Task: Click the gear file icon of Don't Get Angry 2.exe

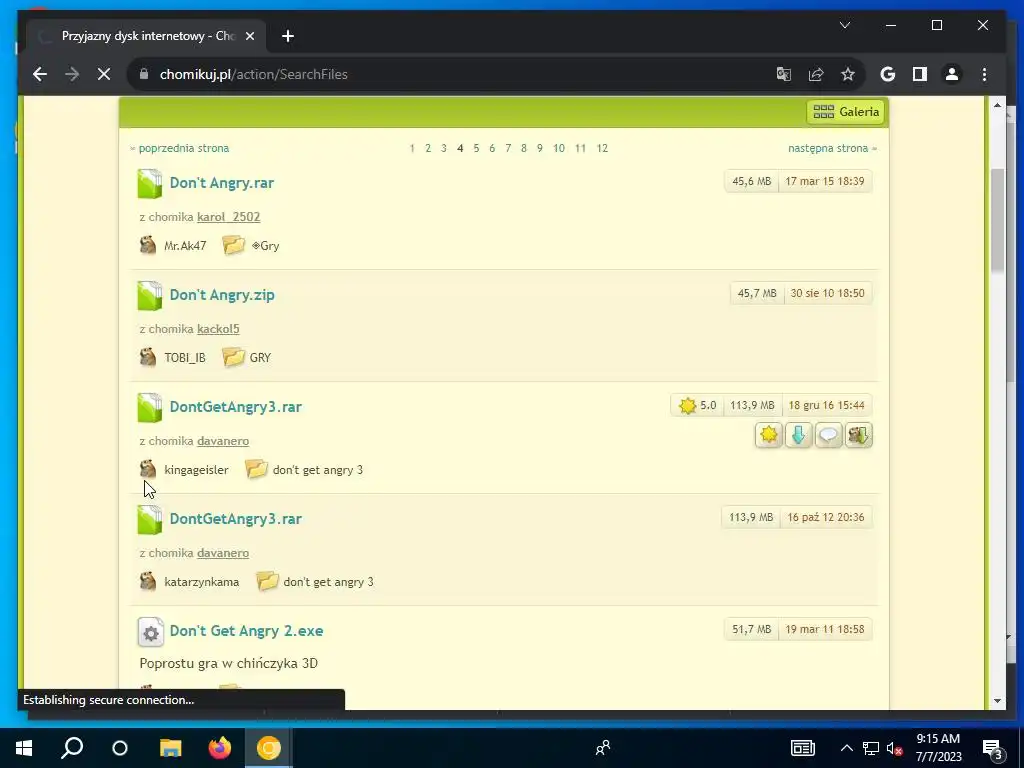Action: click(x=150, y=632)
